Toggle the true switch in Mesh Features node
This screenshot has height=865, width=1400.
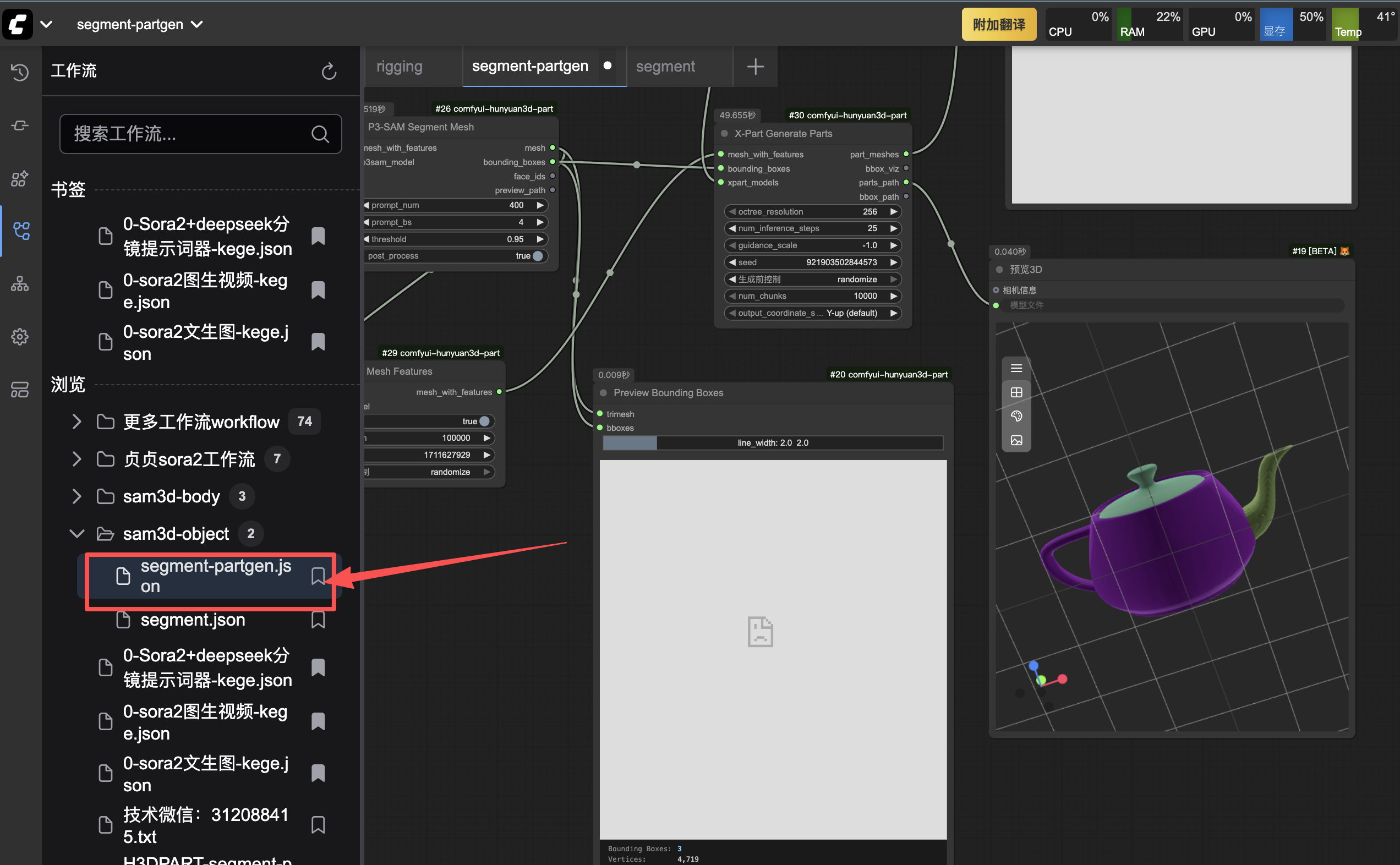483,421
